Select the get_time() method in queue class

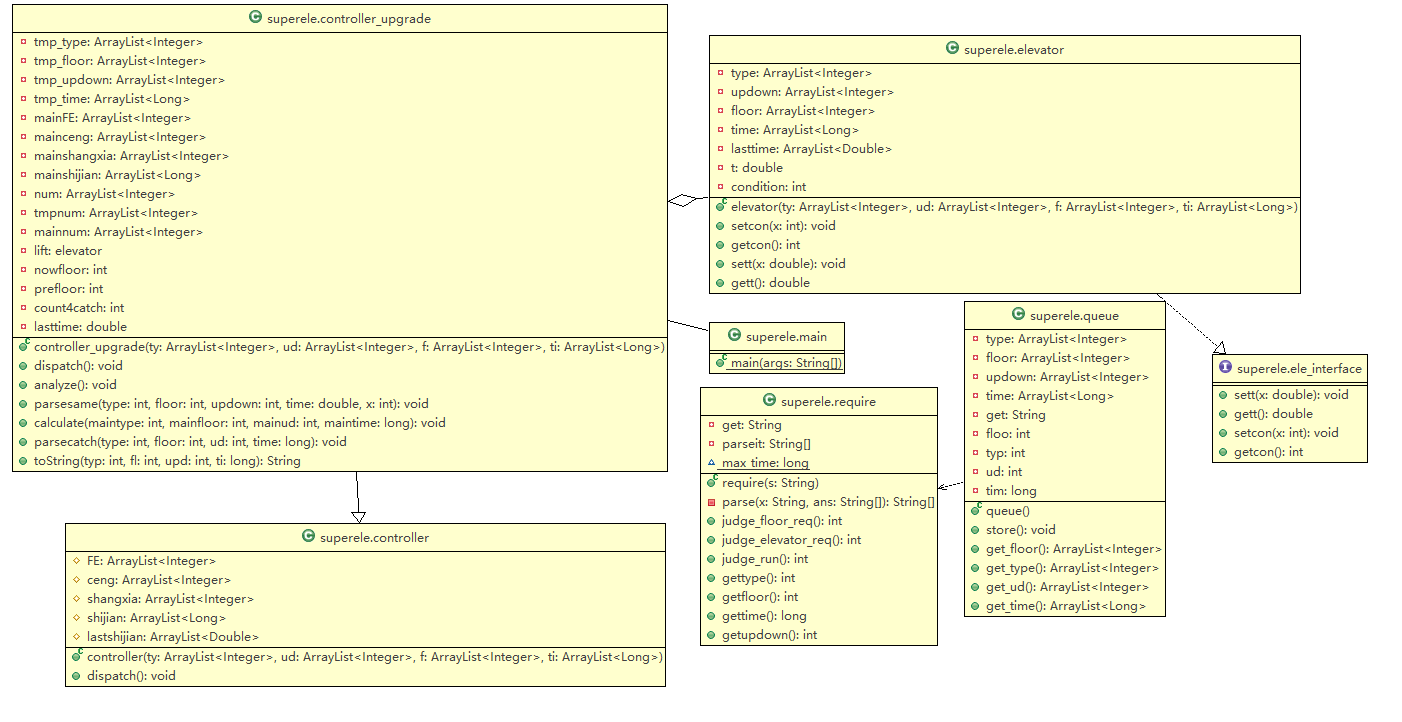(1065, 606)
